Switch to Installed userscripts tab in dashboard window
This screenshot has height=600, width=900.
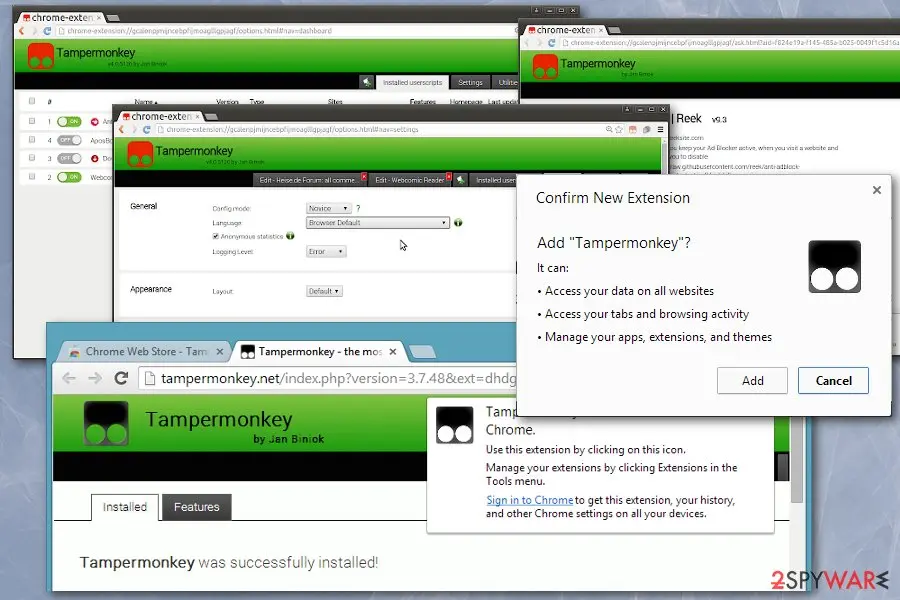click(412, 83)
